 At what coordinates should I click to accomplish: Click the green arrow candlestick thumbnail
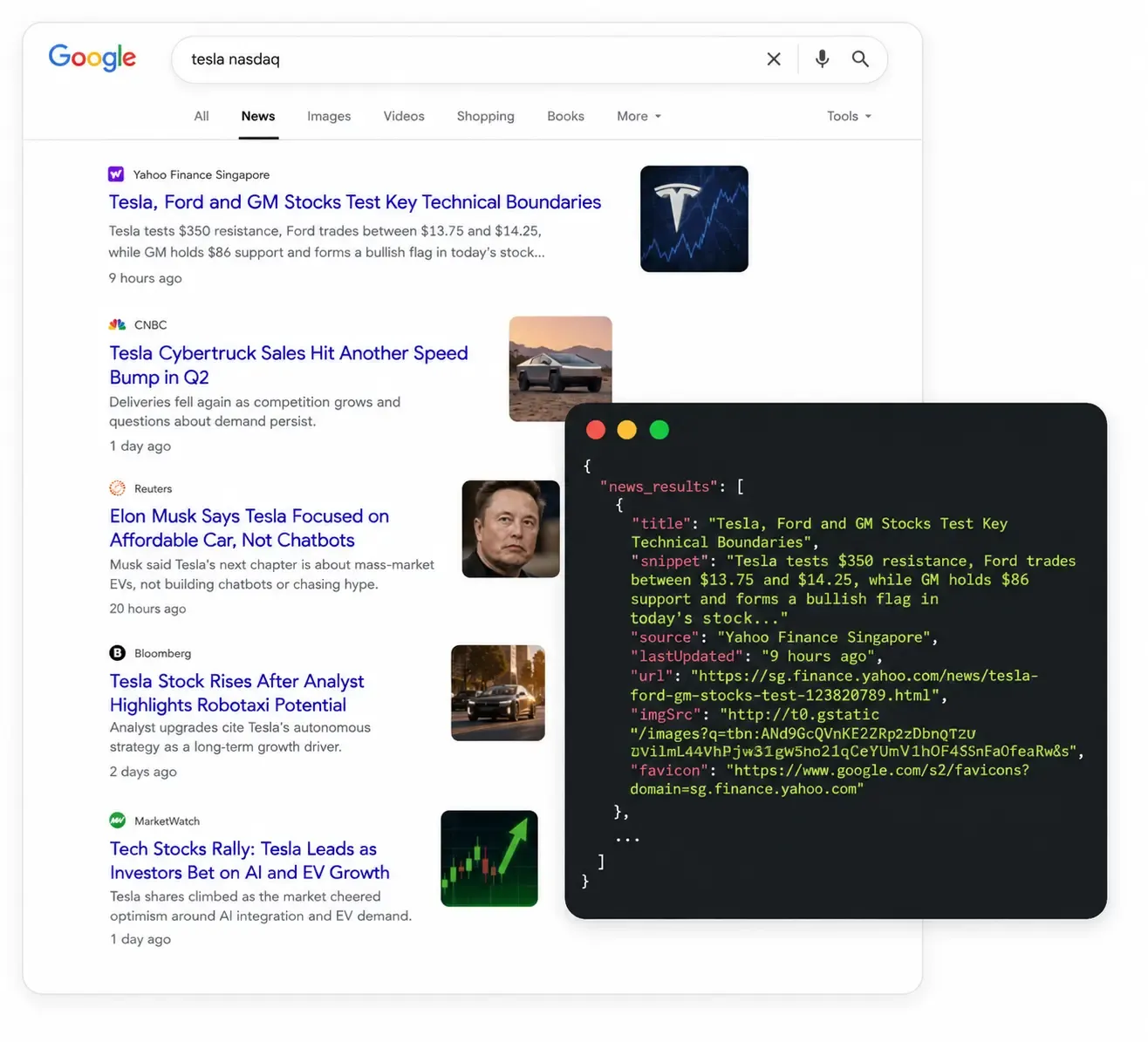pos(489,859)
